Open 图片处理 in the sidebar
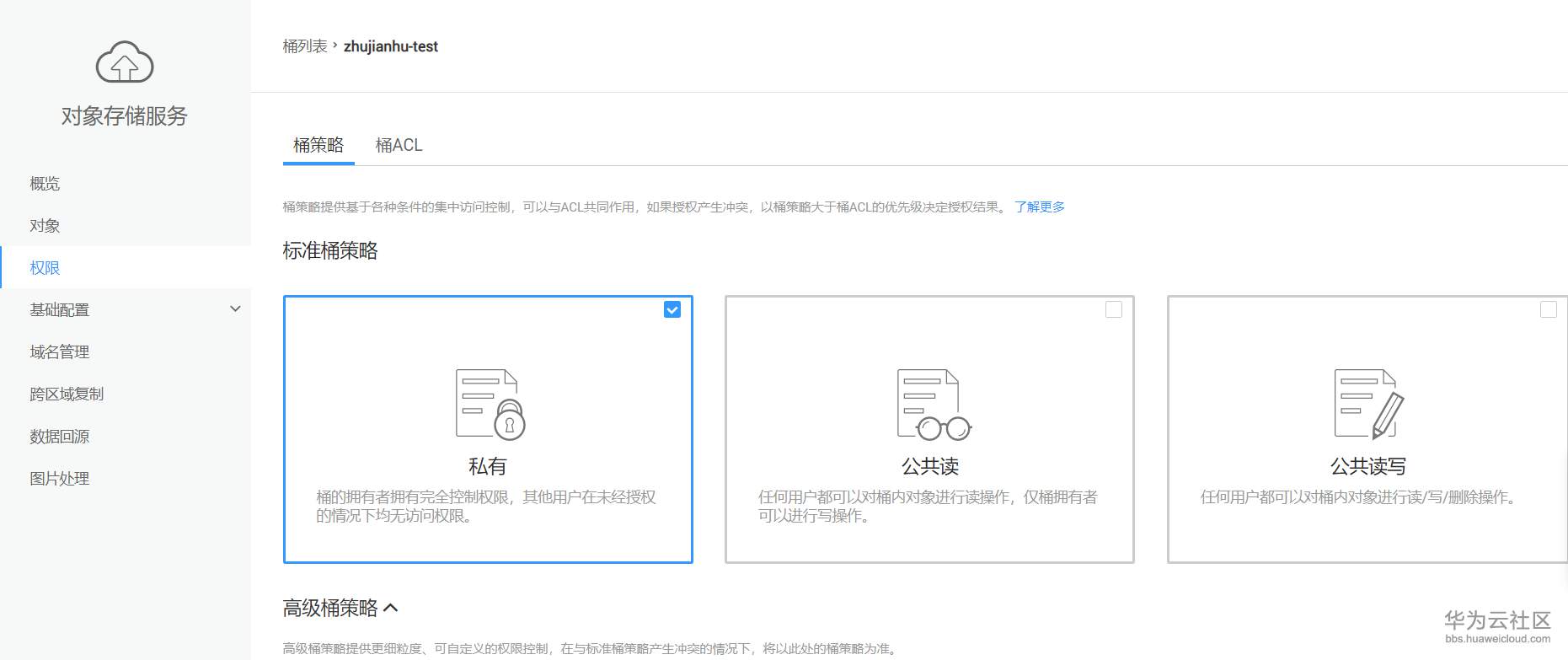This screenshot has width=1568, height=660. tap(60, 479)
